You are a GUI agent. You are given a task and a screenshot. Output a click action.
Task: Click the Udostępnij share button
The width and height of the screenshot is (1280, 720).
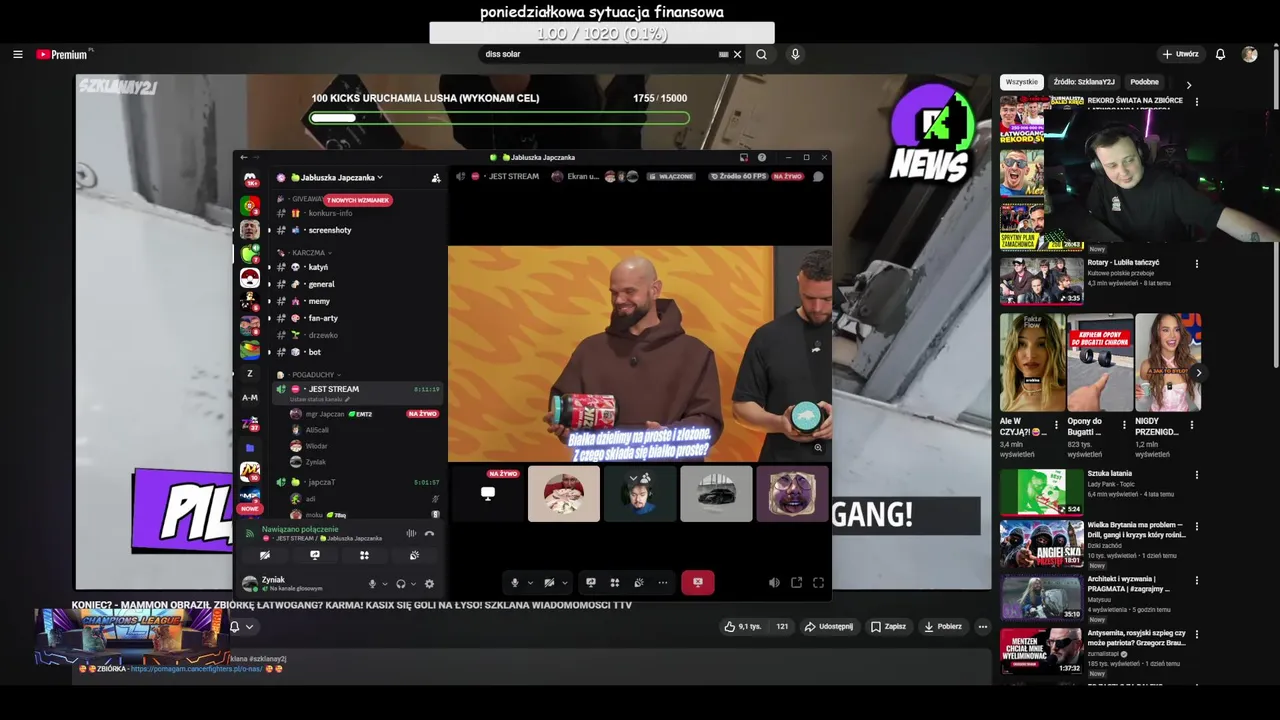click(829, 627)
